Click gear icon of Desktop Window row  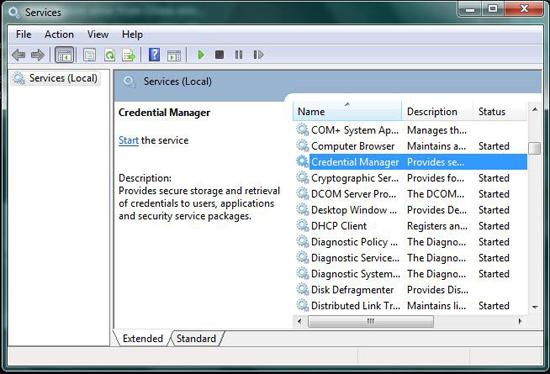point(302,209)
